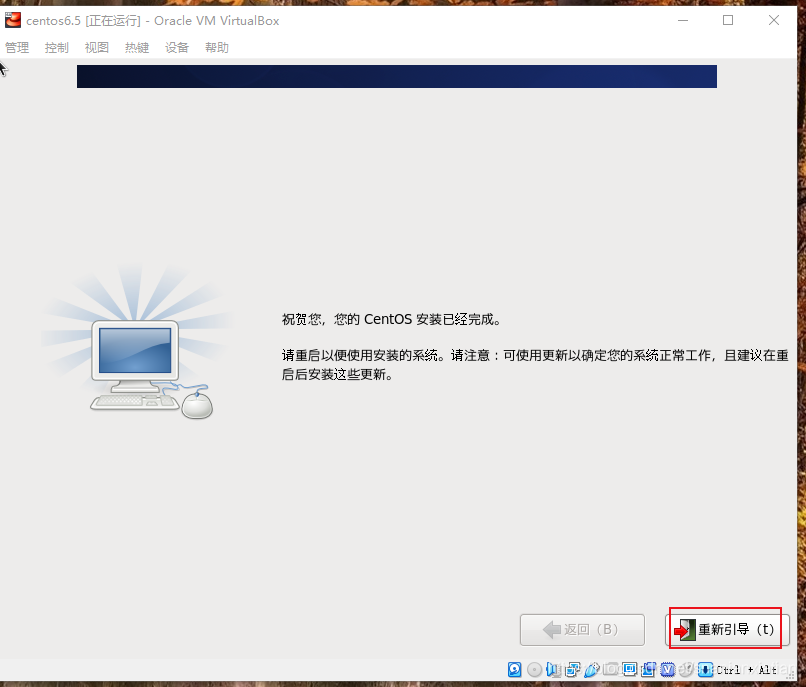Click the CPU virtualization V chip icon
806x687 pixels.
(x=668, y=670)
